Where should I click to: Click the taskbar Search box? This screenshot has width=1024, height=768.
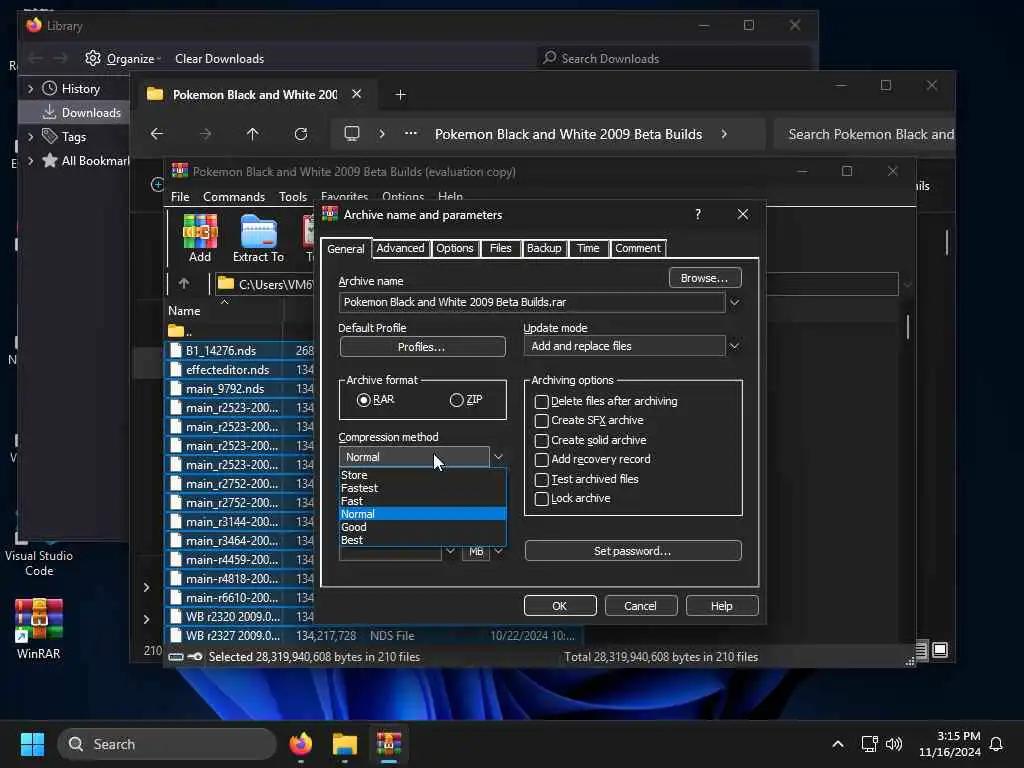(x=167, y=744)
